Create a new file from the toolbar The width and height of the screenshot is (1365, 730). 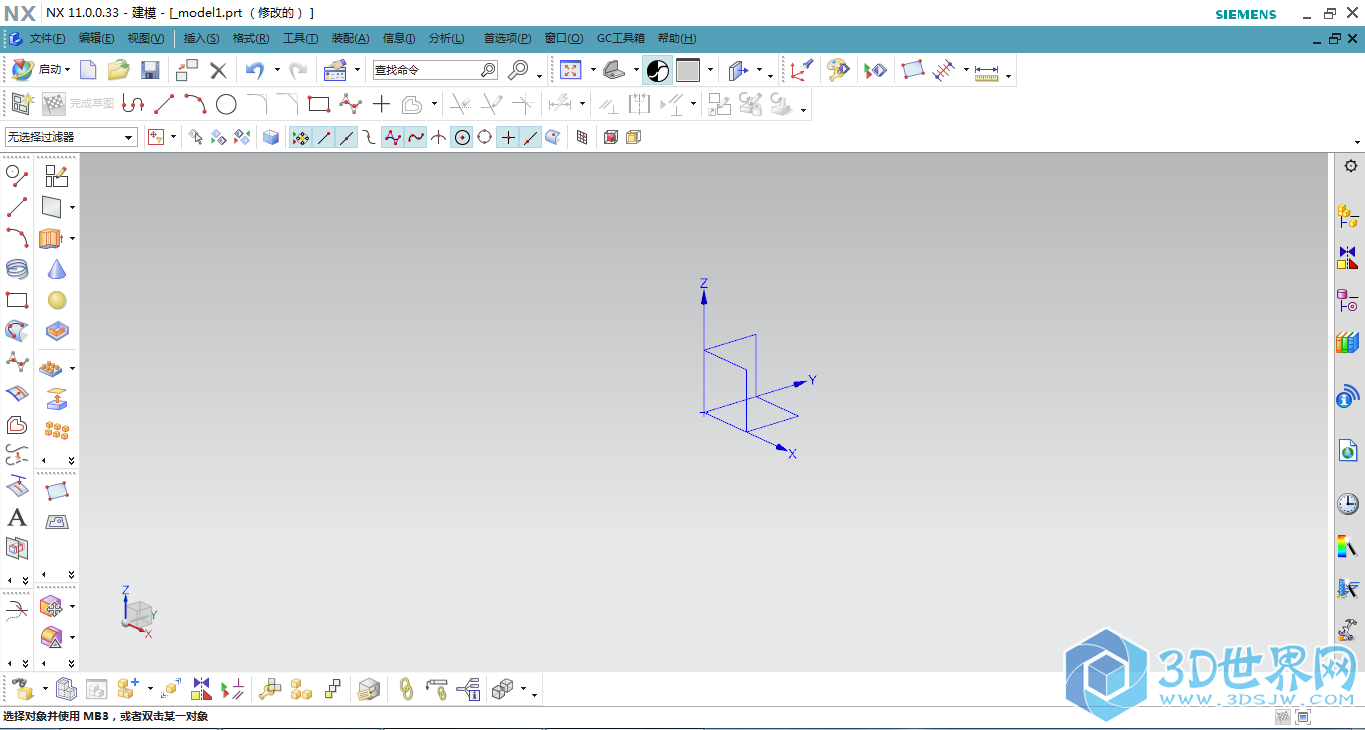pos(89,70)
